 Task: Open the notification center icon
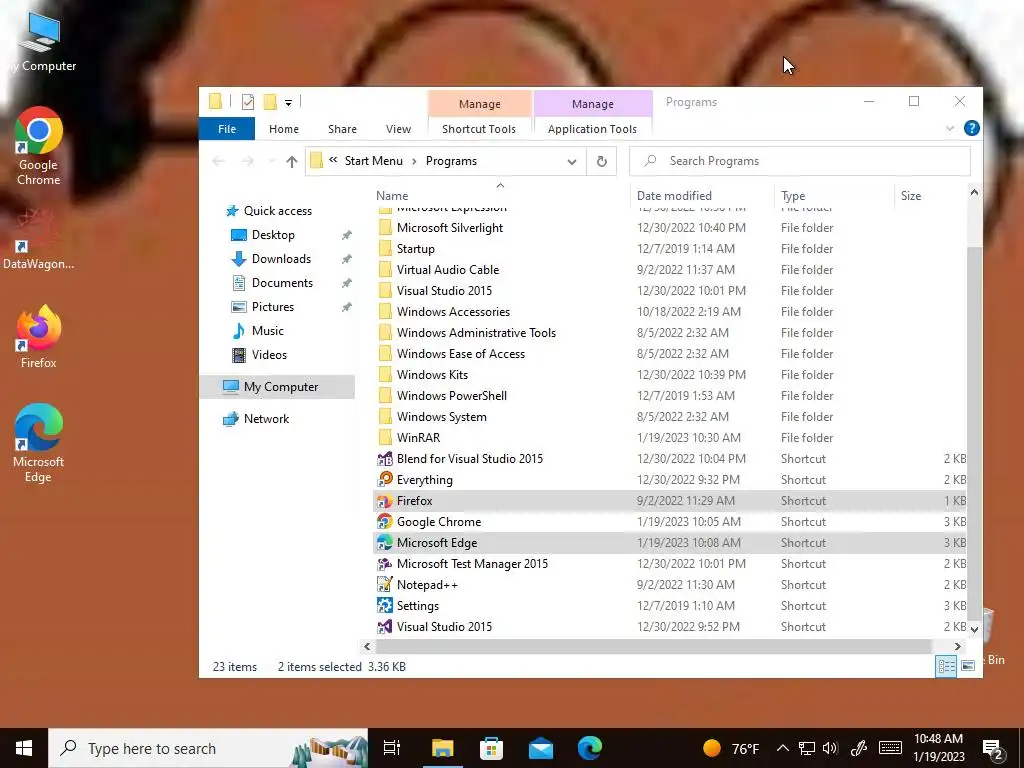coord(993,748)
